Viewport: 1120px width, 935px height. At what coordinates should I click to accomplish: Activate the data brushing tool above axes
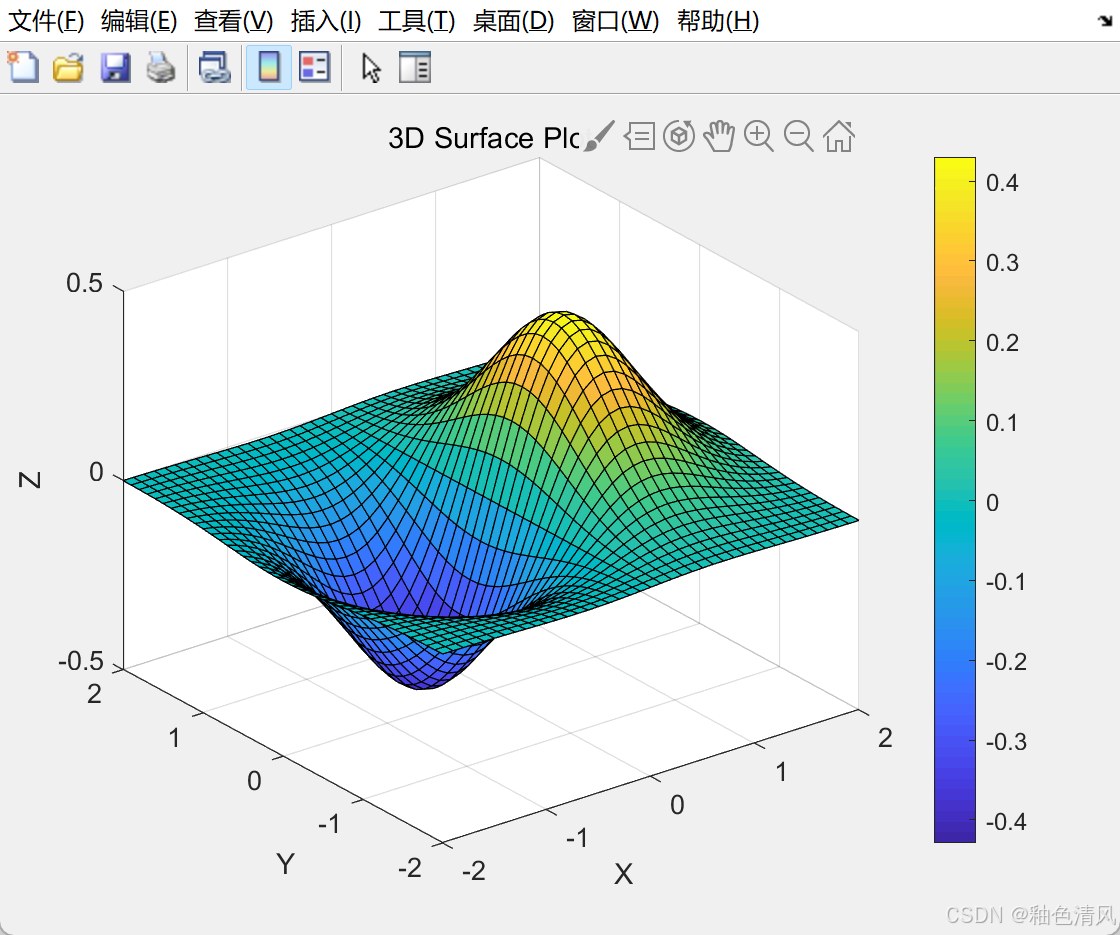tap(599, 136)
